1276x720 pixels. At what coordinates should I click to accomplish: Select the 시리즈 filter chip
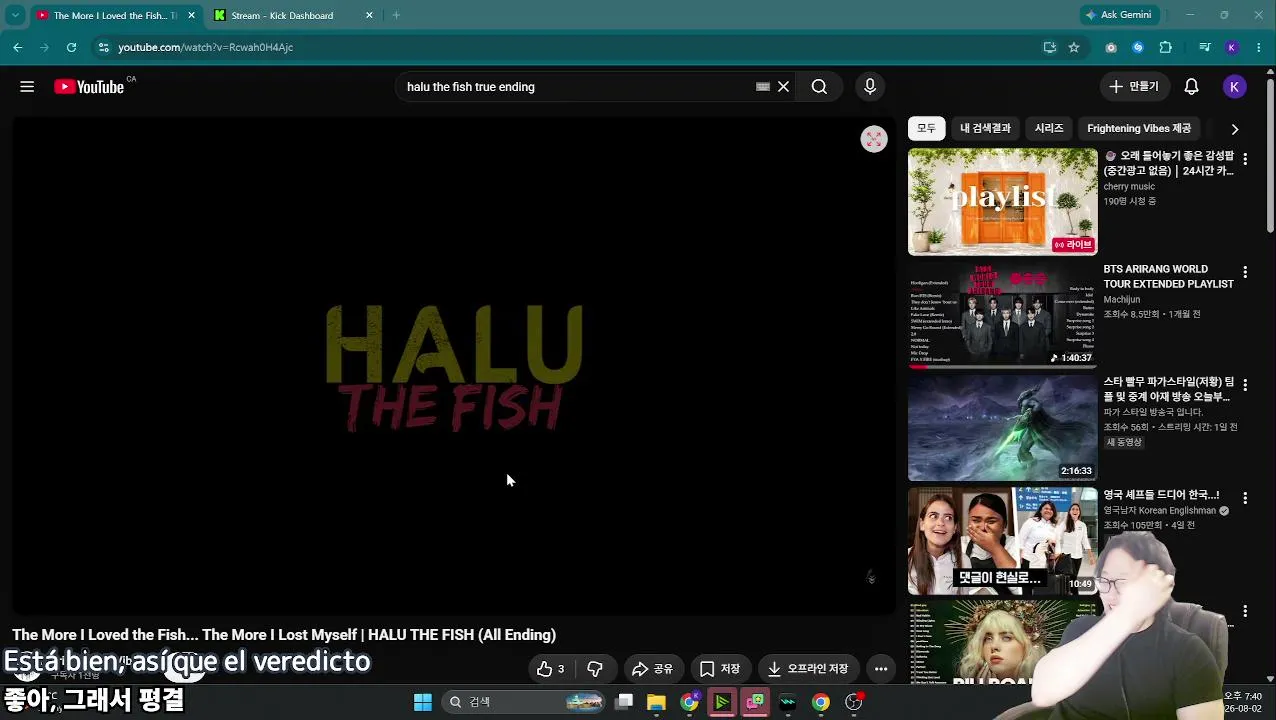(1049, 128)
